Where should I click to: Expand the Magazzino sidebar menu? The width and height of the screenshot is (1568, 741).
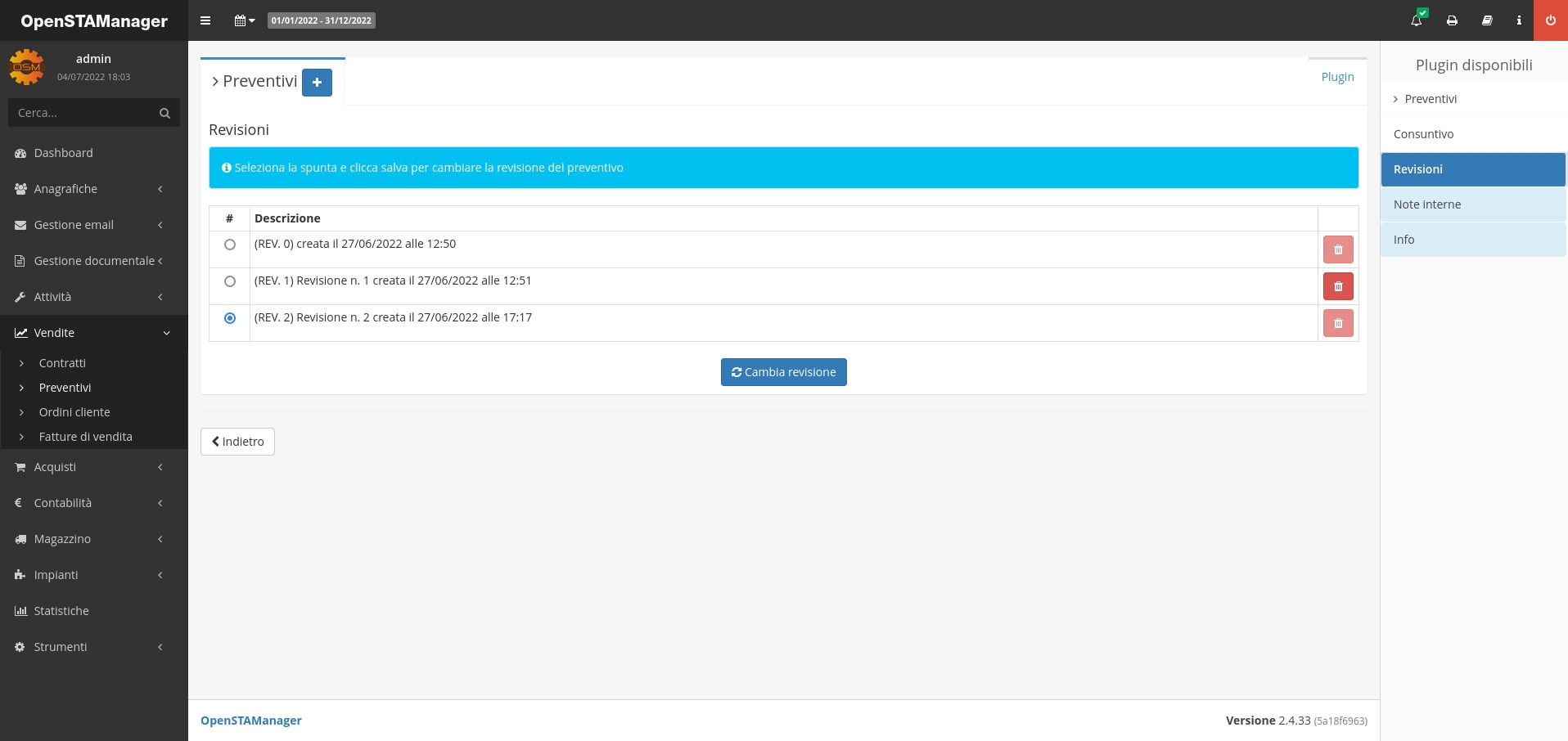[90, 539]
